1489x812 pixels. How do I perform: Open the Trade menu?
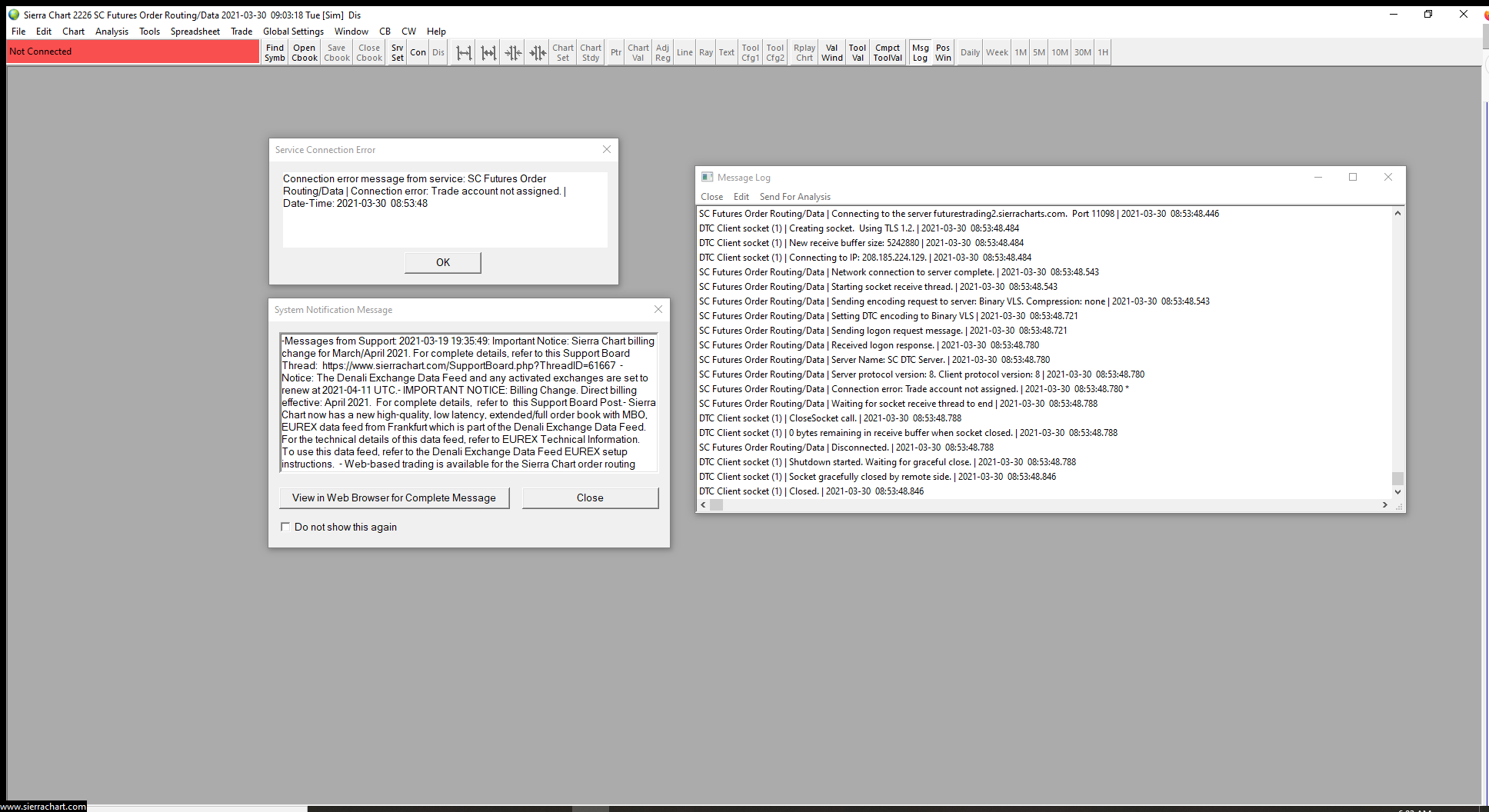[x=242, y=32]
